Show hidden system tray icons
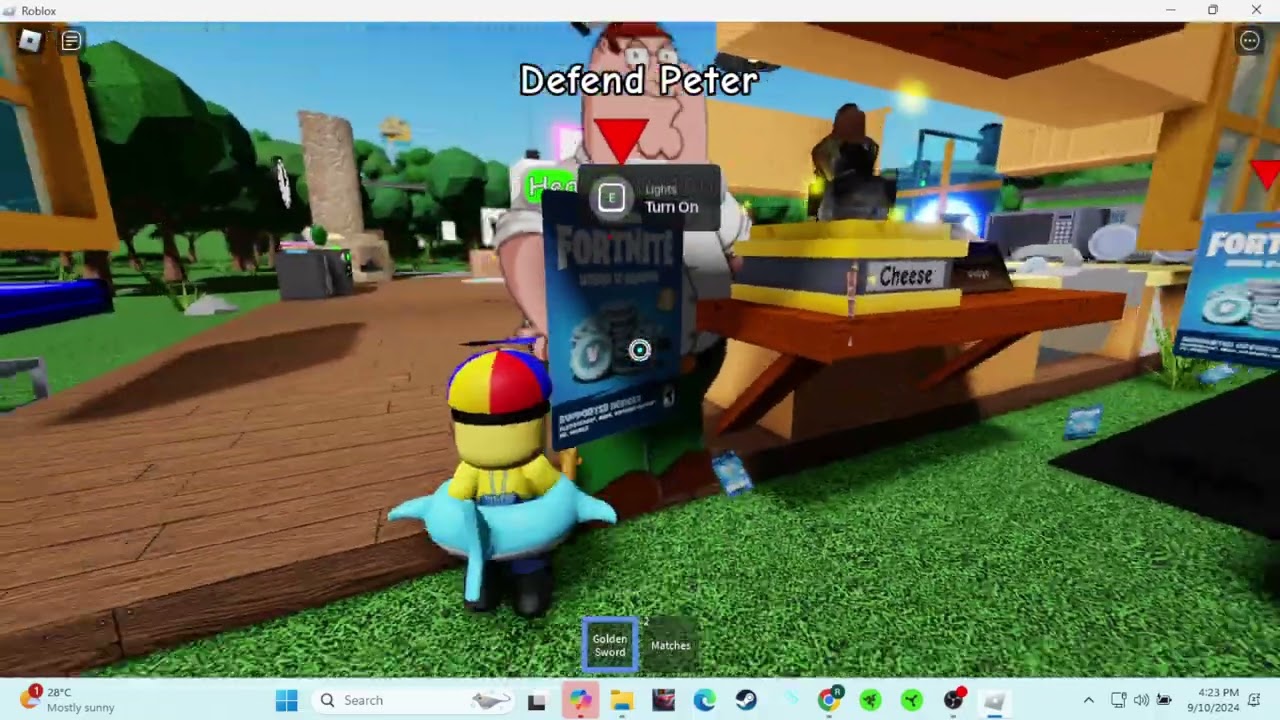Viewport: 1280px width, 720px height. click(x=1089, y=700)
